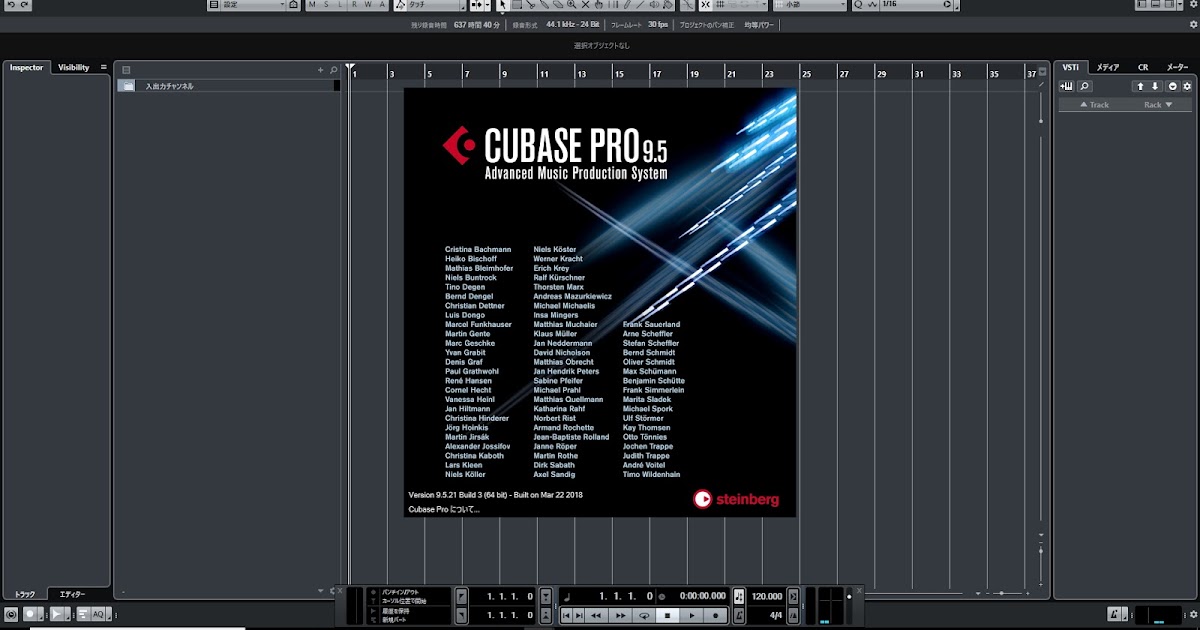Image resolution: width=1200 pixels, height=630 pixels.
Task: Toggle Write automation W button in toolbar
Action: (368, 5)
